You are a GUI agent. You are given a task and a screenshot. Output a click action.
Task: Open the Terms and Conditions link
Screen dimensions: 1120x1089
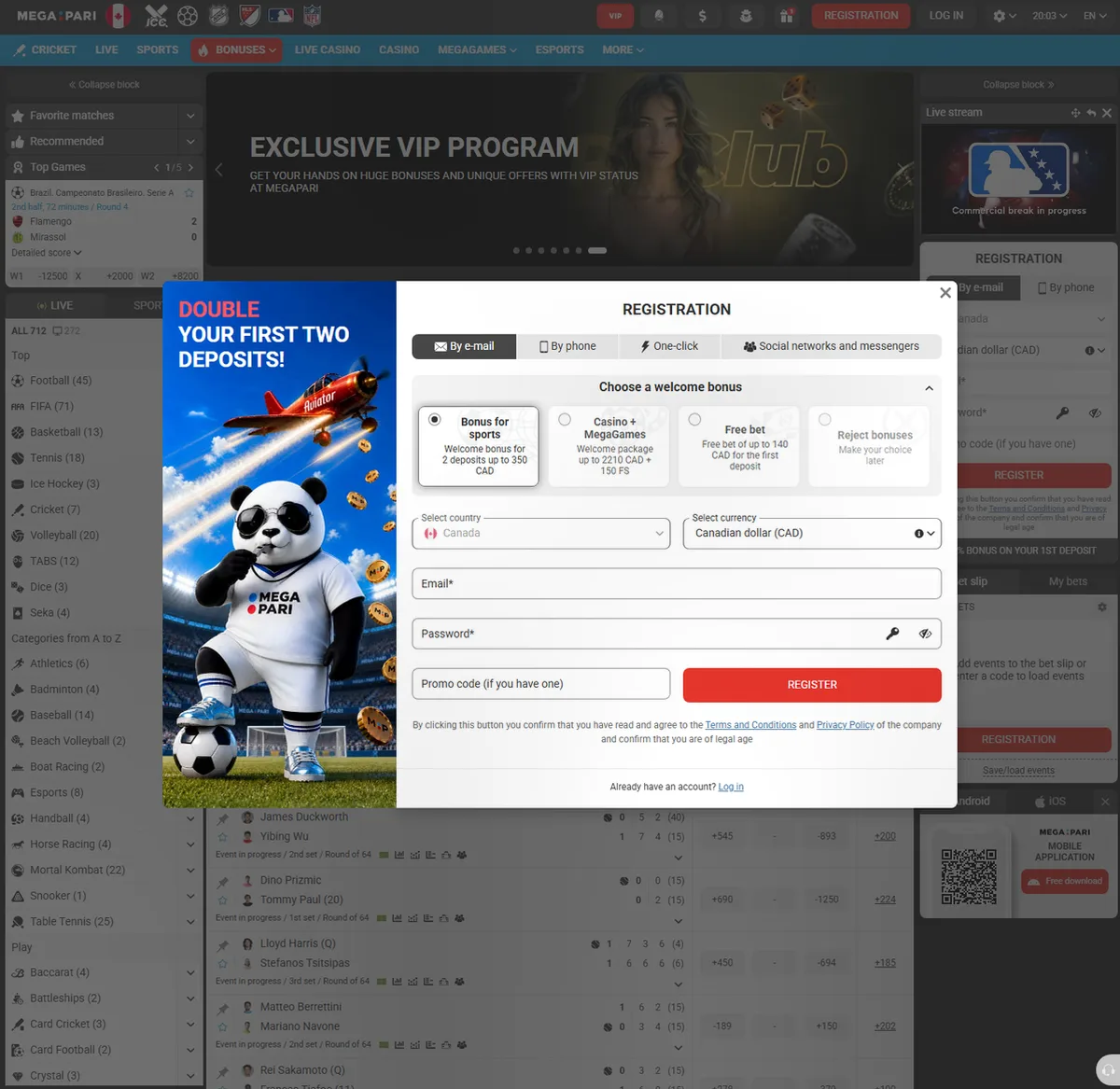[x=750, y=725]
